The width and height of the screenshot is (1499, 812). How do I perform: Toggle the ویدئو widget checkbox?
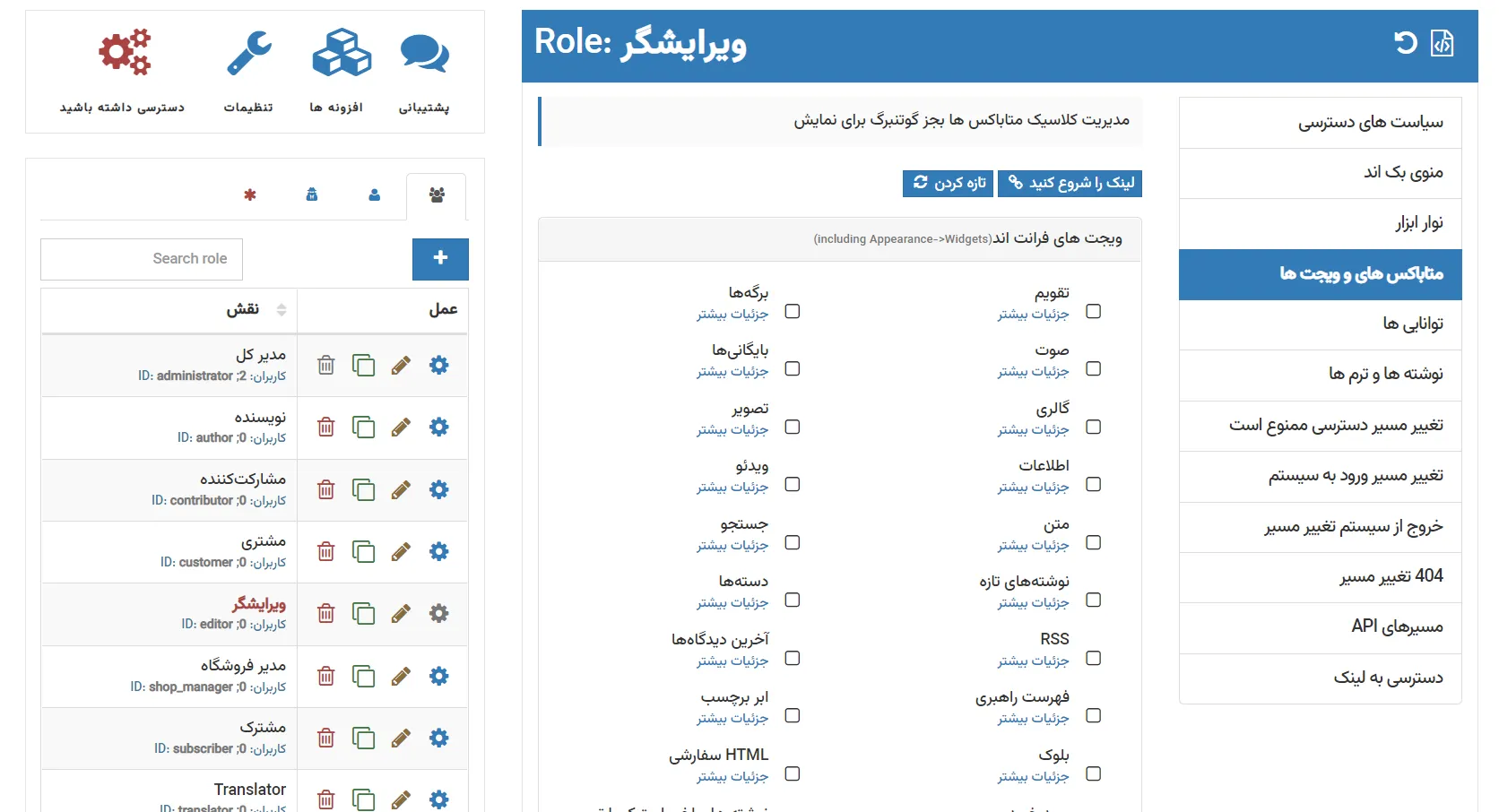pyautogui.click(x=793, y=484)
